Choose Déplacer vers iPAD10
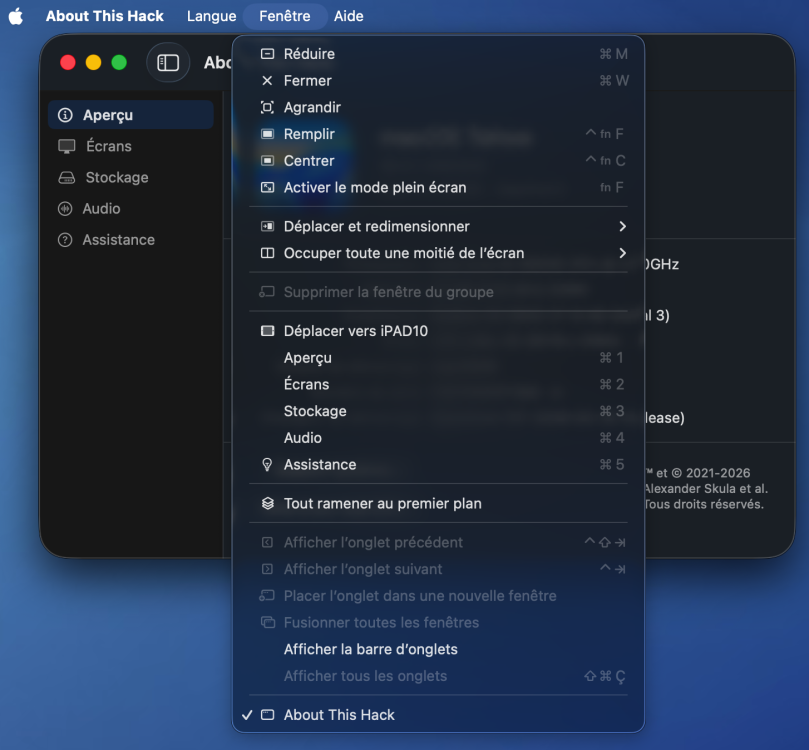Viewport: 809px width, 750px height. (438, 331)
